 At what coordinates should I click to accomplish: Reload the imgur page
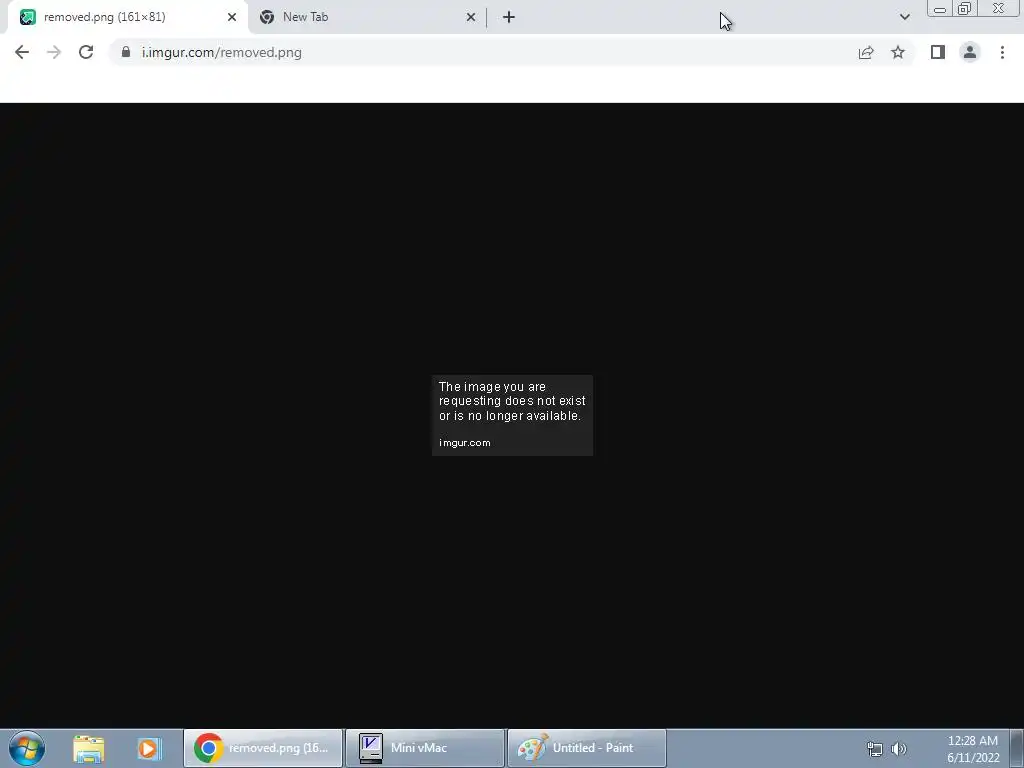pyautogui.click(x=86, y=52)
